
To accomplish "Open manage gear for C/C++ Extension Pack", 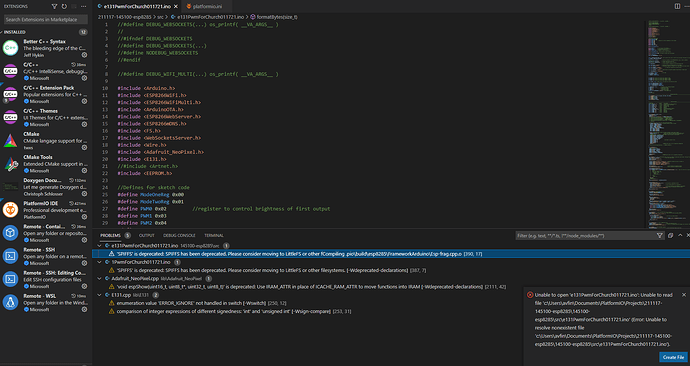I will (84, 101).
